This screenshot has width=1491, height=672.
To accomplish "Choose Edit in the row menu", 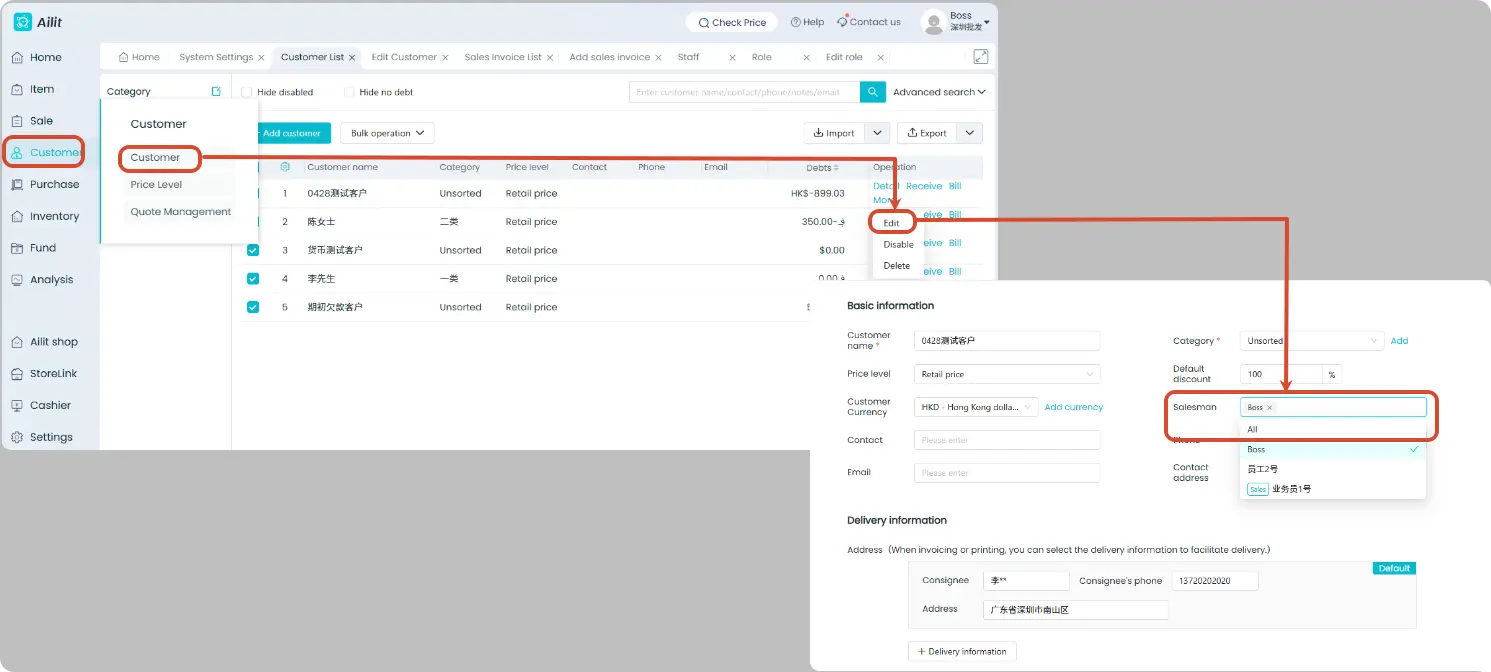I will (891, 223).
